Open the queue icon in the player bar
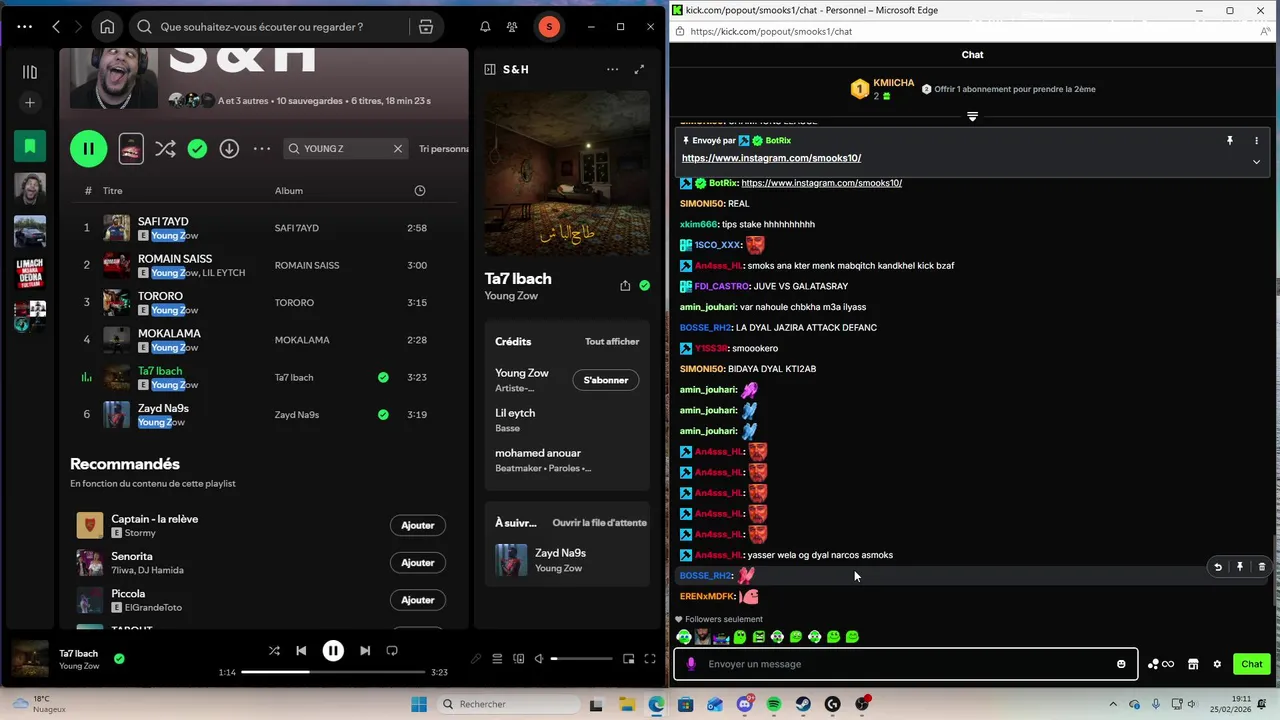This screenshot has height=720, width=1280. coord(497,659)
